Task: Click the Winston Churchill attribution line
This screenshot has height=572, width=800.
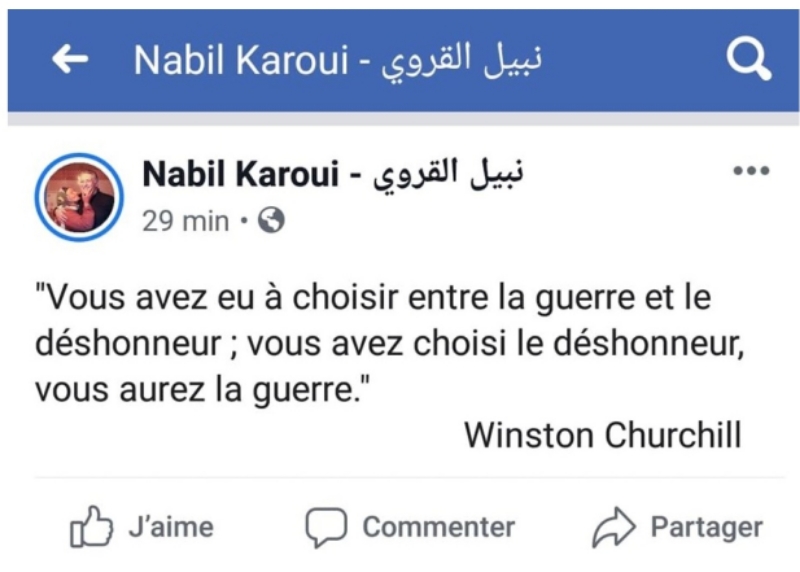Action: tap(603, 435)
